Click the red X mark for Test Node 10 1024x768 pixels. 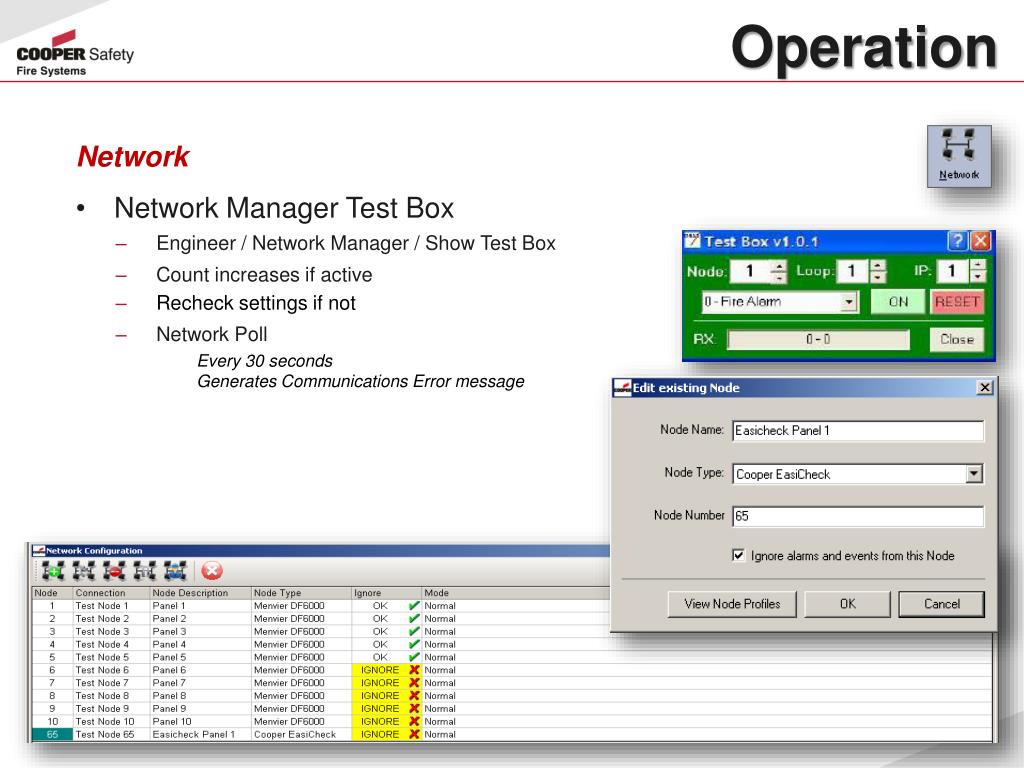coord(414,721)
